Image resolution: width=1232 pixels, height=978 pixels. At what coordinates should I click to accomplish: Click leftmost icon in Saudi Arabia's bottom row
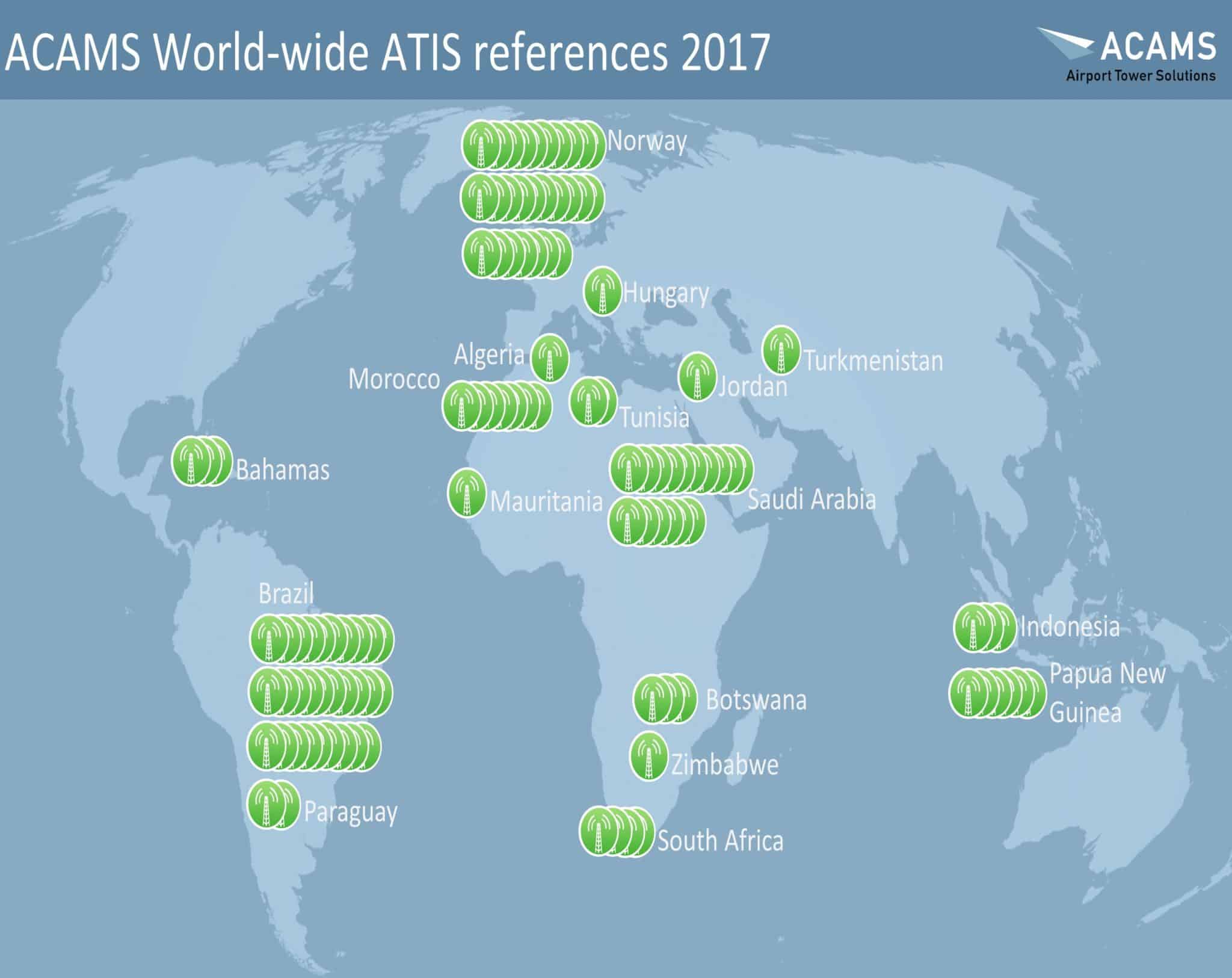[627, 522]
